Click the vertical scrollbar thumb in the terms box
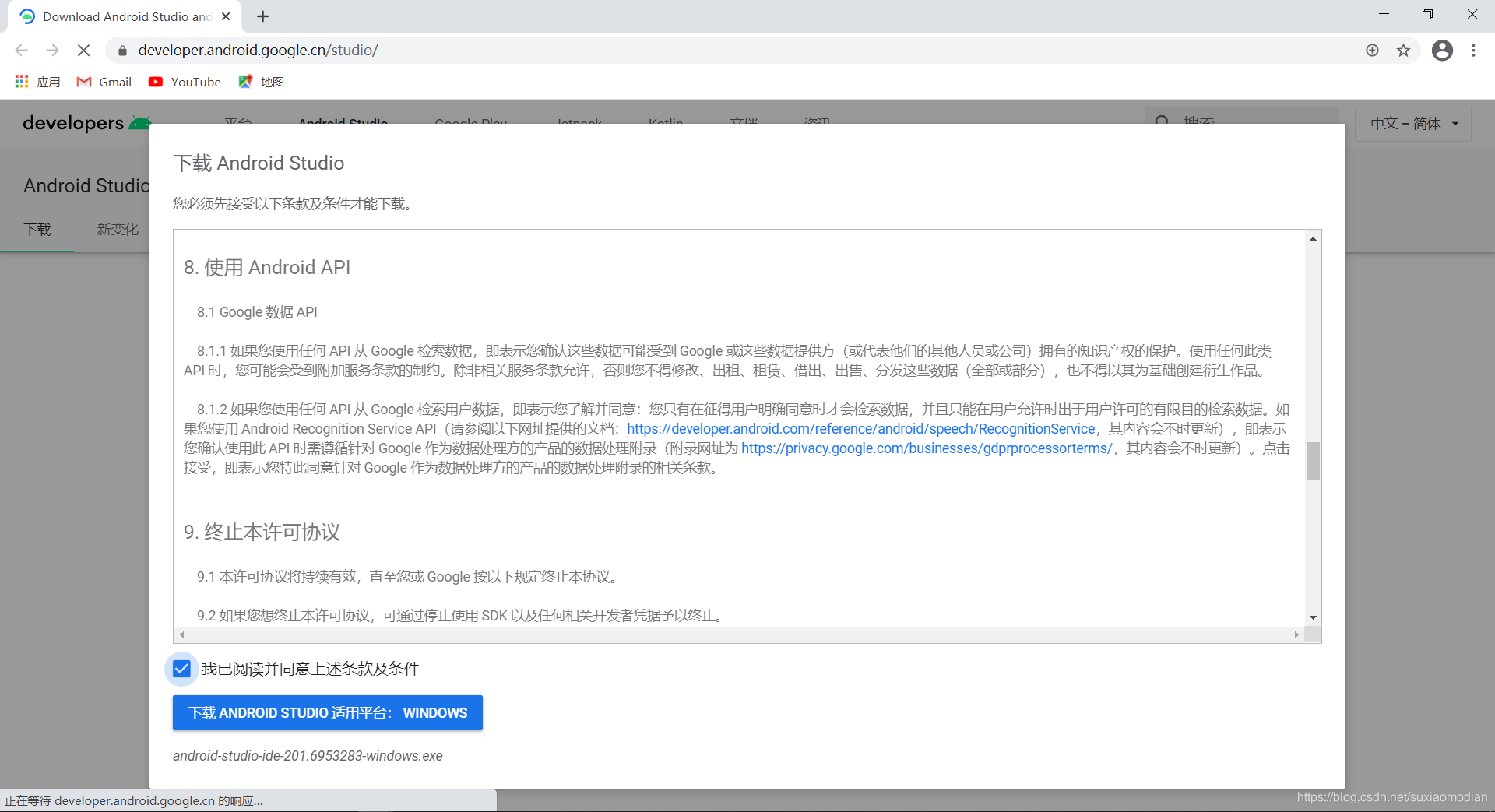The image size is (1495, 812). click(x=1313, y=461)
